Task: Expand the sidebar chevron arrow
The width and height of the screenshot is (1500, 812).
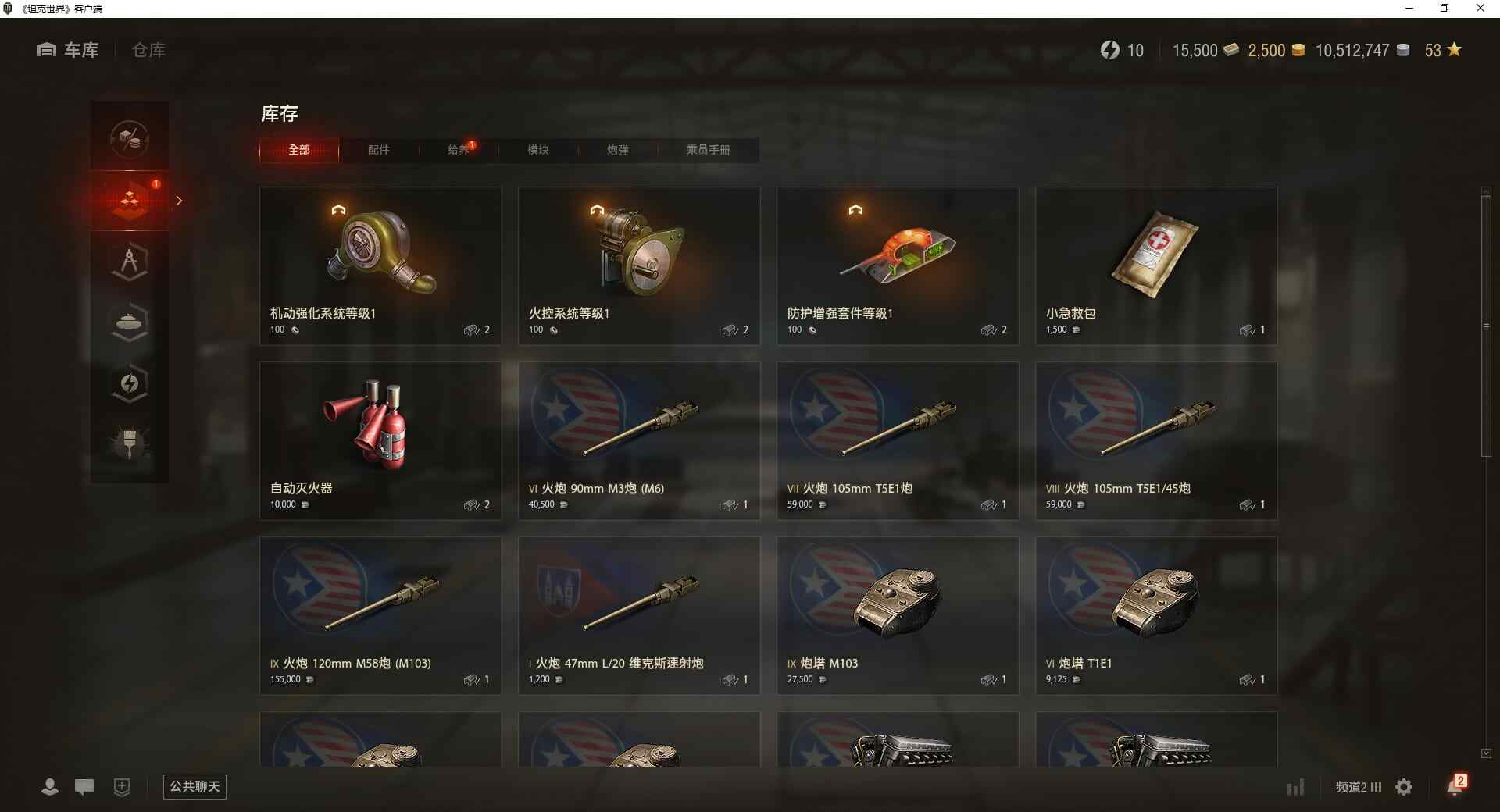Action: tap(179, 201)
